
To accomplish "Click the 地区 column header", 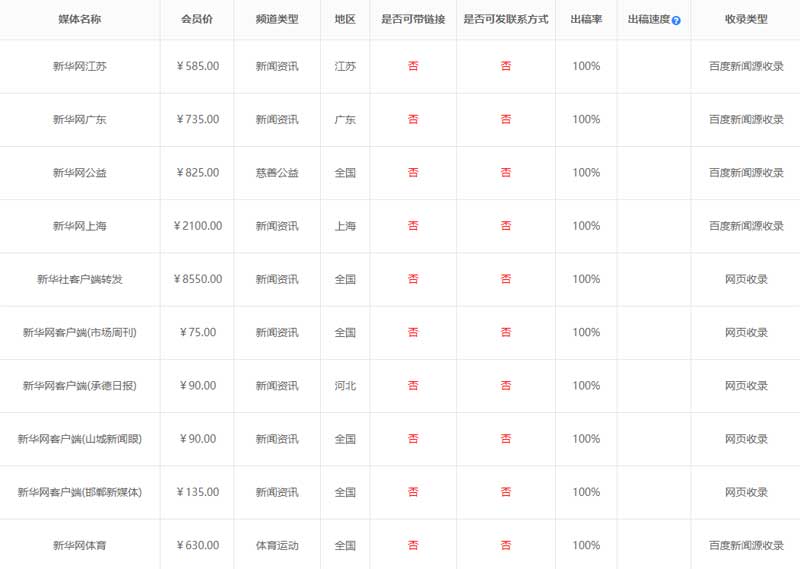I will [x=345, y=19].
